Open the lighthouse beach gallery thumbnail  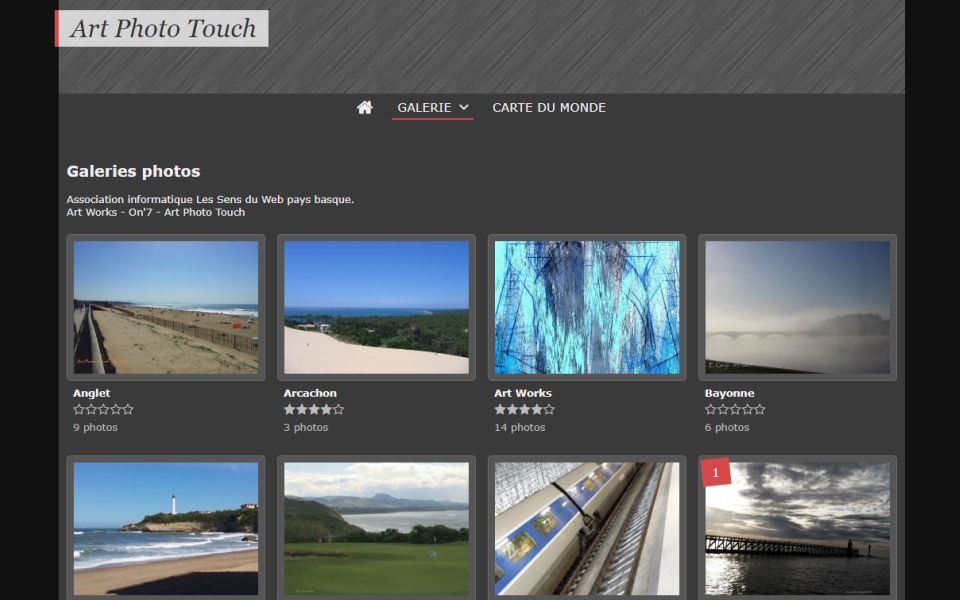click(x=166, y=528)
